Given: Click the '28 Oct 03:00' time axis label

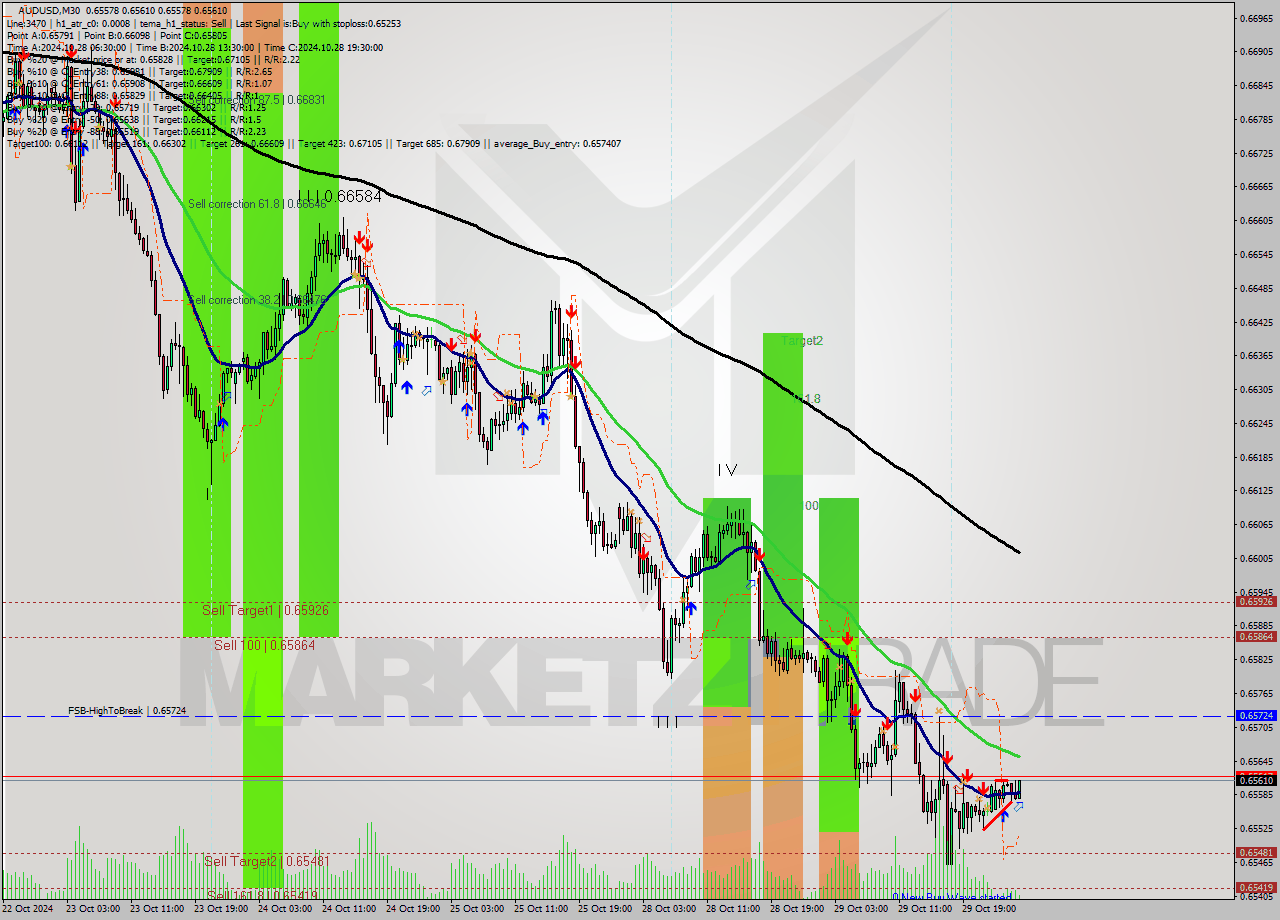Looking at the screenshot, I should pos(669,909).
